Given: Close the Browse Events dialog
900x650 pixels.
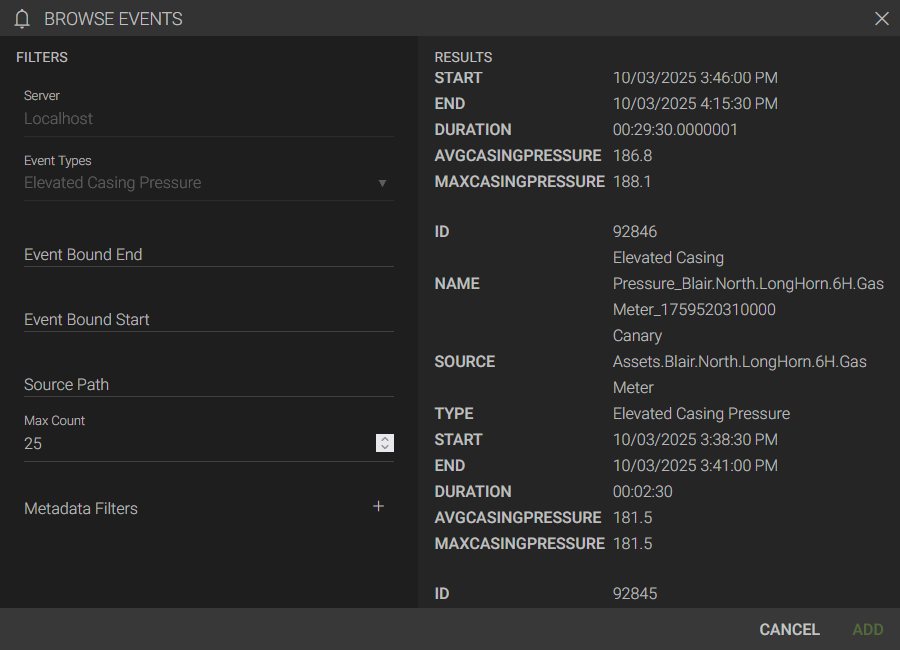Looking at the screenshot, I should (x=881, y=19).
